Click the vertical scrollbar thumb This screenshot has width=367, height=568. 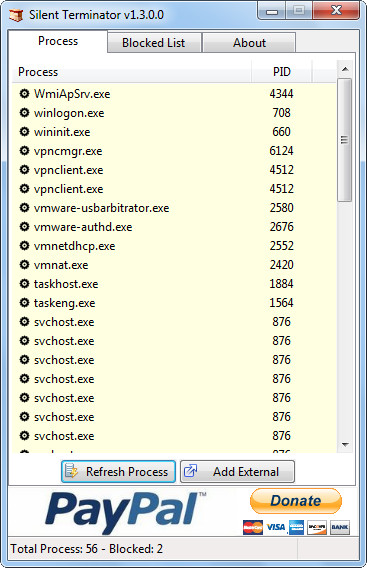[344, 139]
